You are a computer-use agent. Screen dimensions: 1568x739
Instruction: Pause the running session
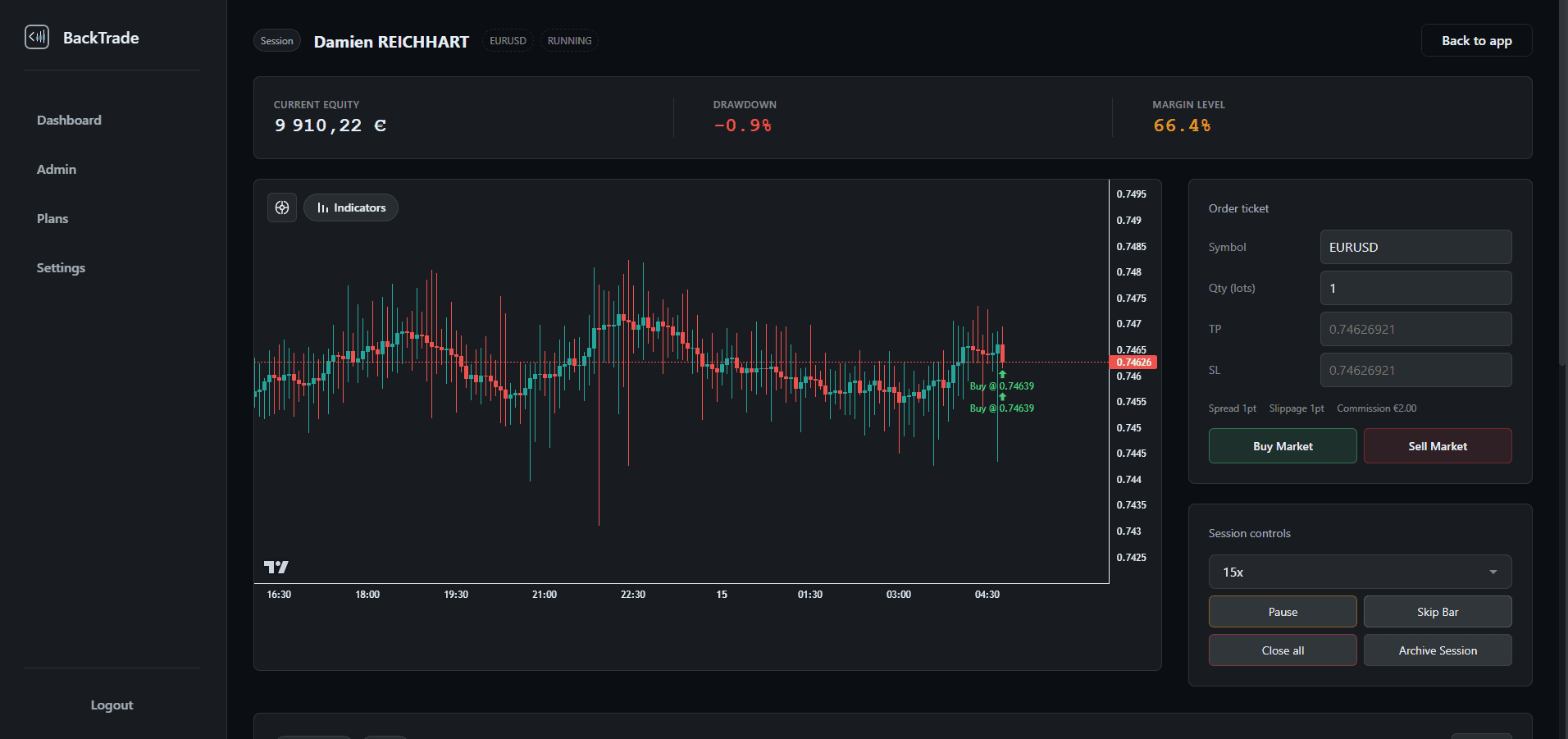1283,612
